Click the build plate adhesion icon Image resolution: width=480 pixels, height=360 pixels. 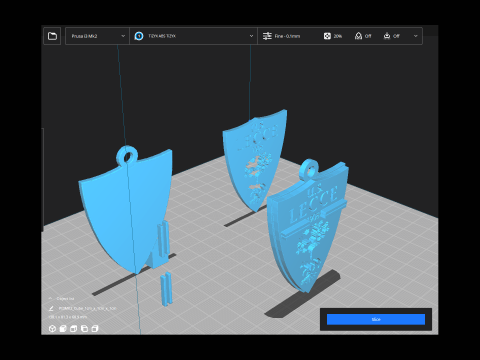[387, 36]
